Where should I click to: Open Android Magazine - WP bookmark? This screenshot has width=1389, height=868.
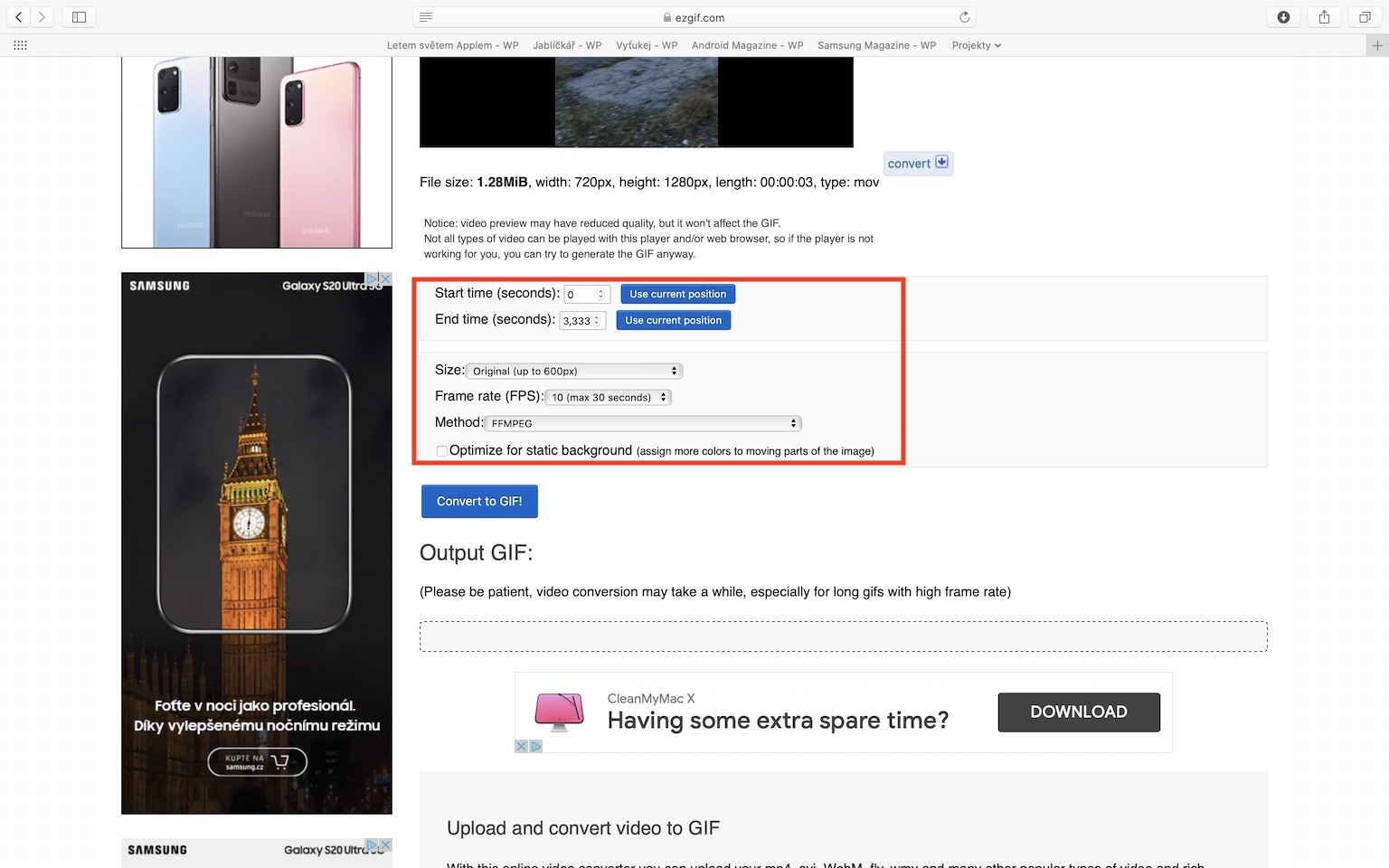(747, 45)
